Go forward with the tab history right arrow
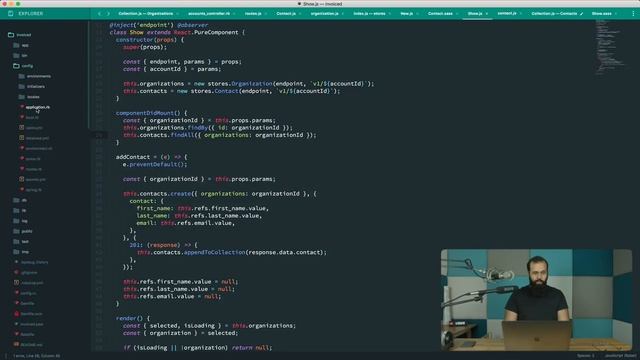The width and height of the screenshot is (640, 360). pyautogui.click(x=108, y=13)
